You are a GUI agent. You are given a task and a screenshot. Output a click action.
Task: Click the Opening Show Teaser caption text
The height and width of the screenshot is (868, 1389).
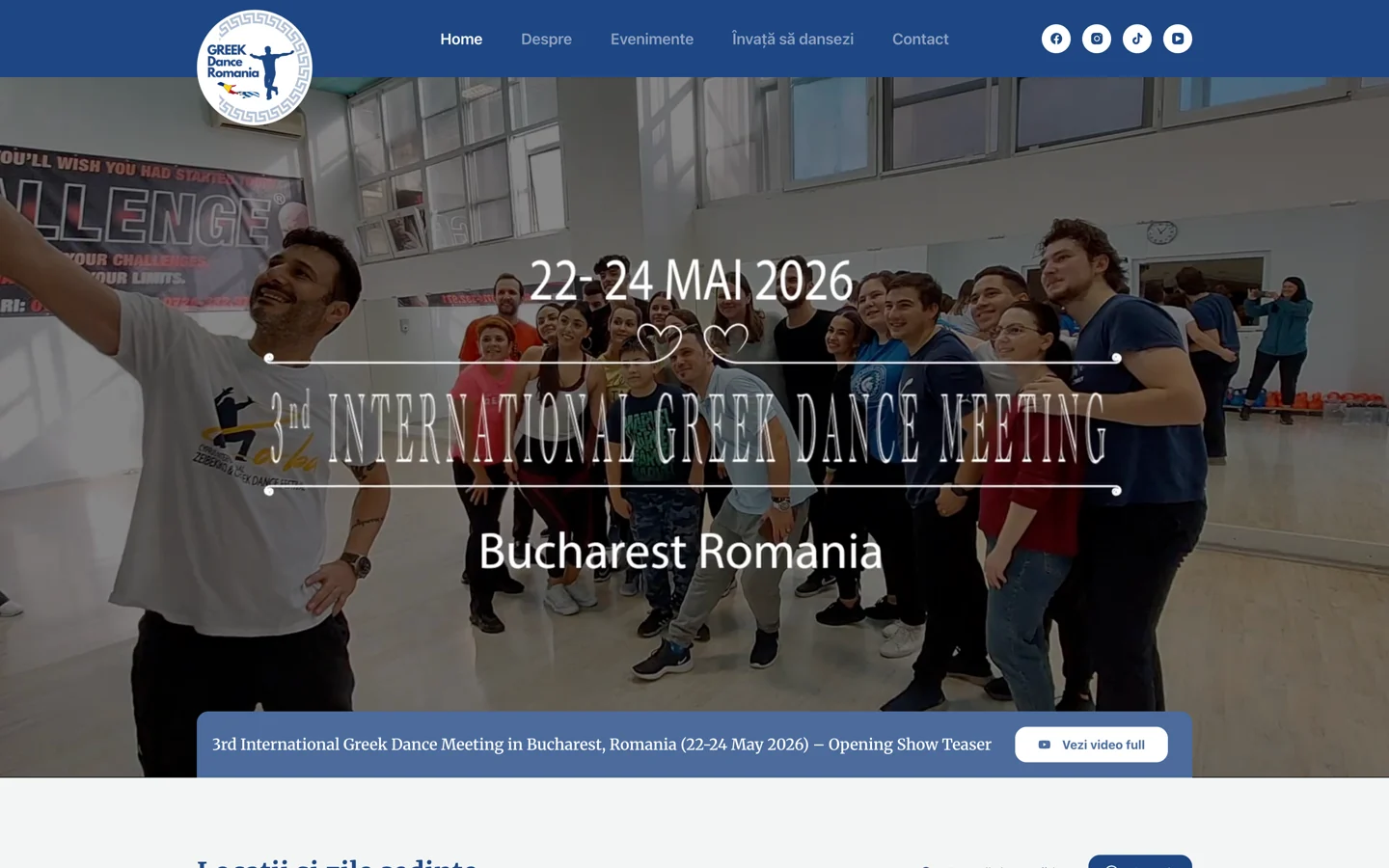(x=602, y=745)
